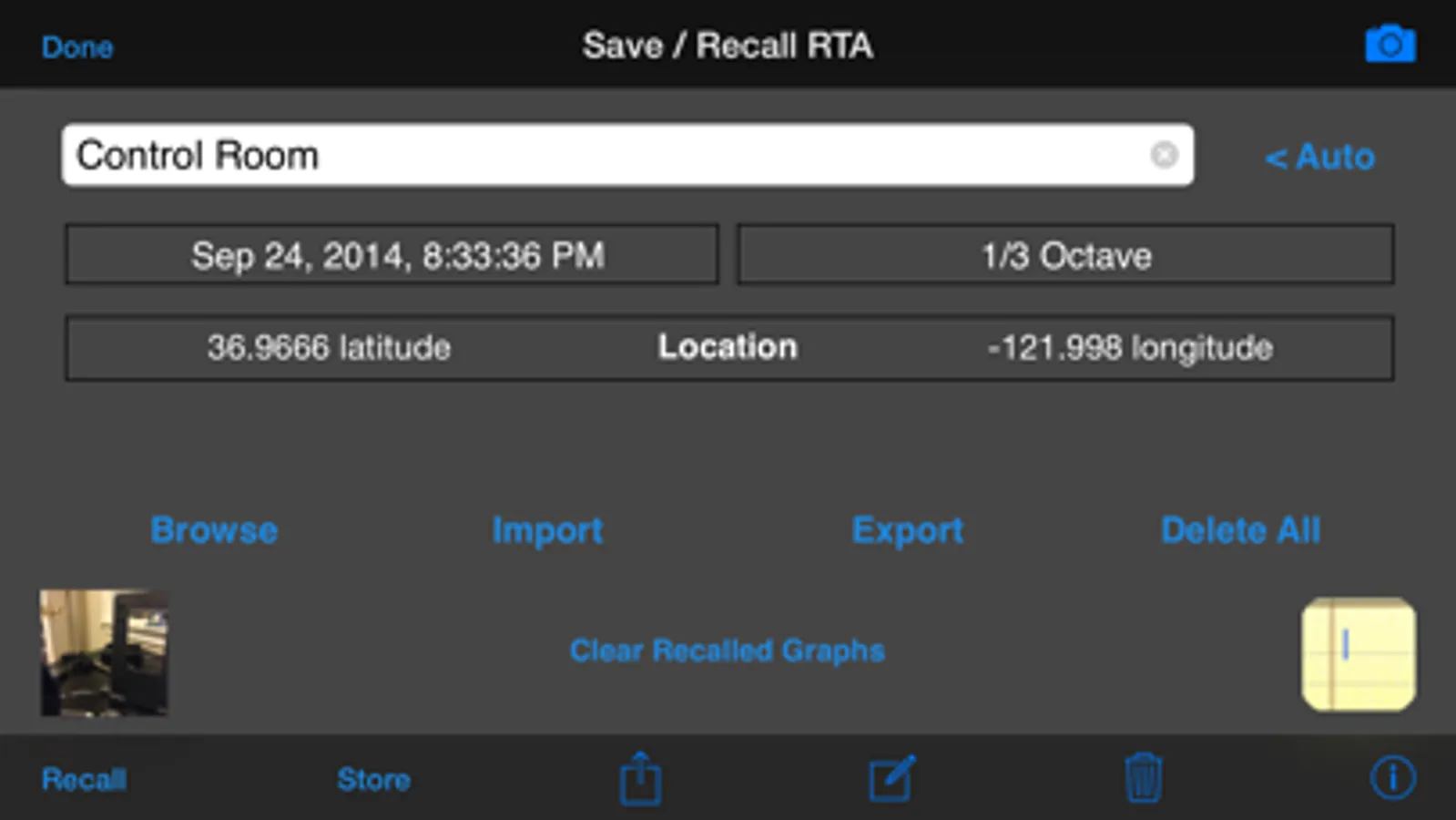
Task: Open the info circle icon
Action: 1392,778
